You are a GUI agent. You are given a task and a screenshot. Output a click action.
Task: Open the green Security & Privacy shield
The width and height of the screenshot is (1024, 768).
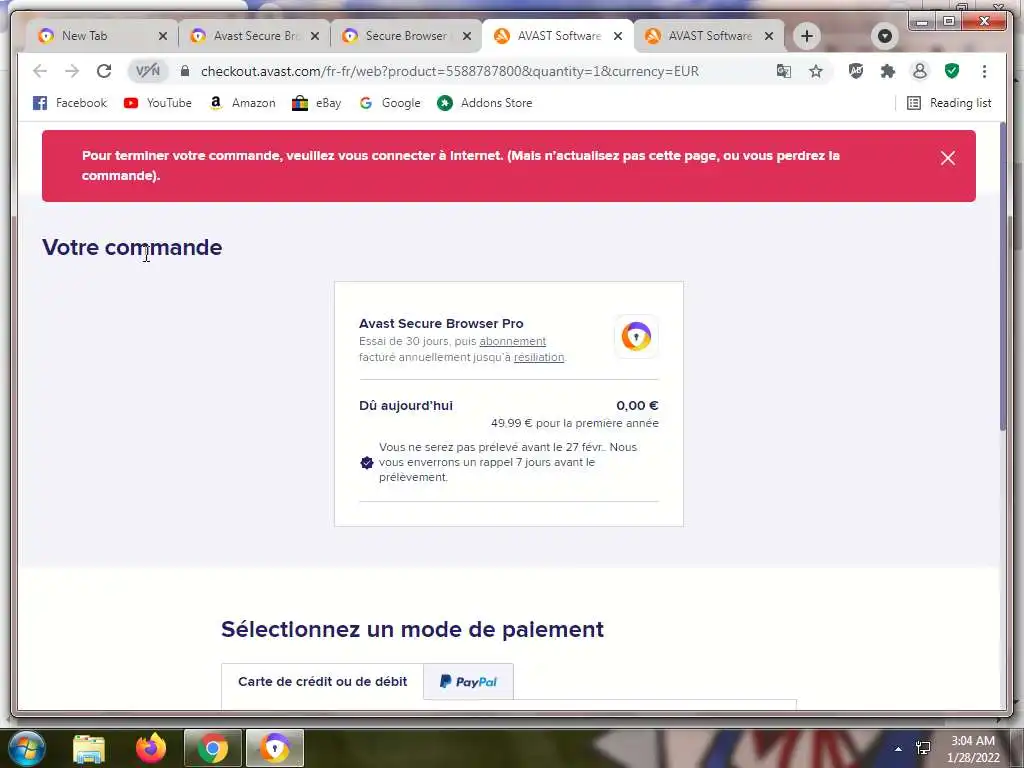pyautogui.click(x=952, y=71)
